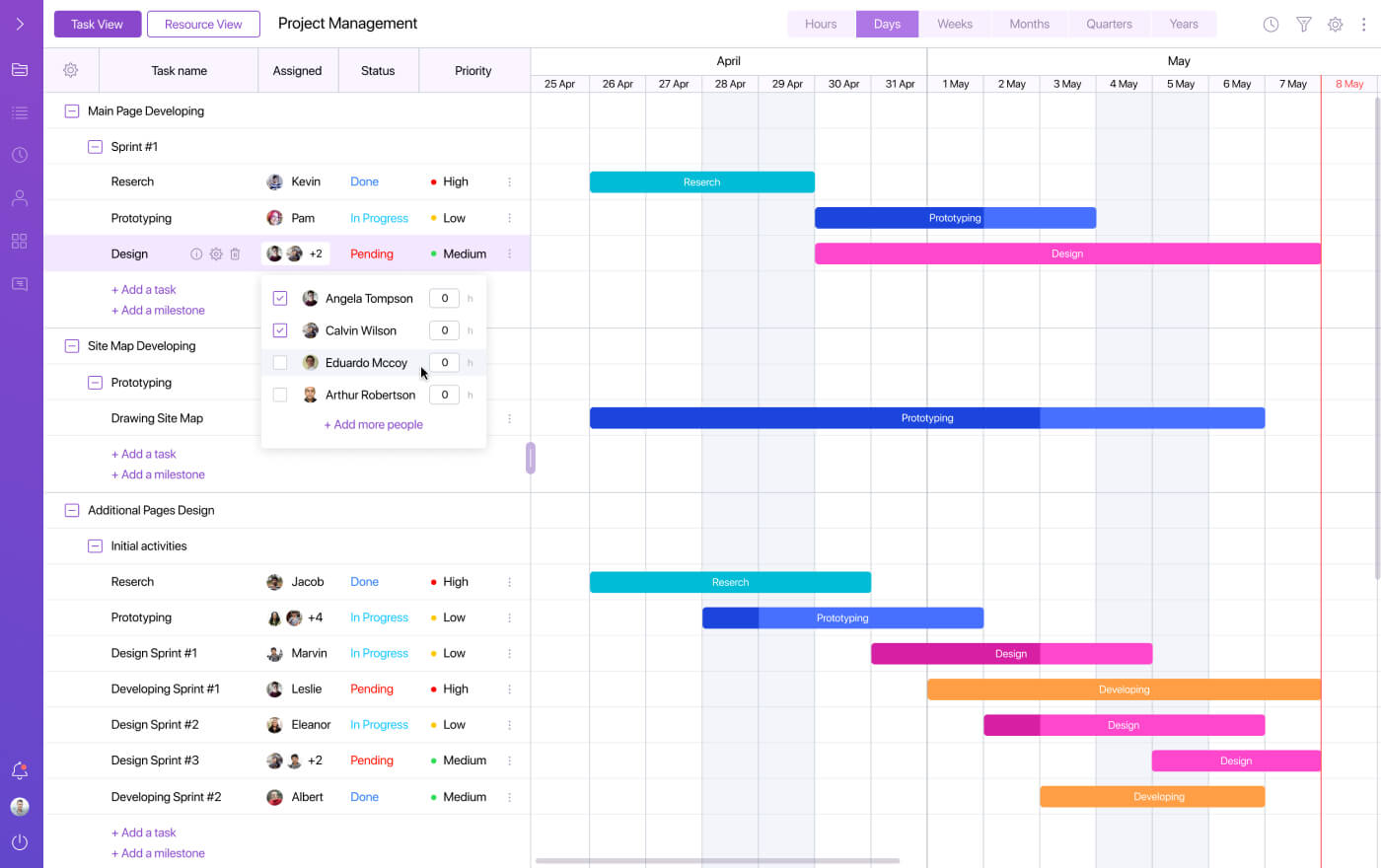The width and height of the screenshot is (1381, 868).
Task: Set hours for Arthur Robertson in the input field
Action: pos(444,395)
